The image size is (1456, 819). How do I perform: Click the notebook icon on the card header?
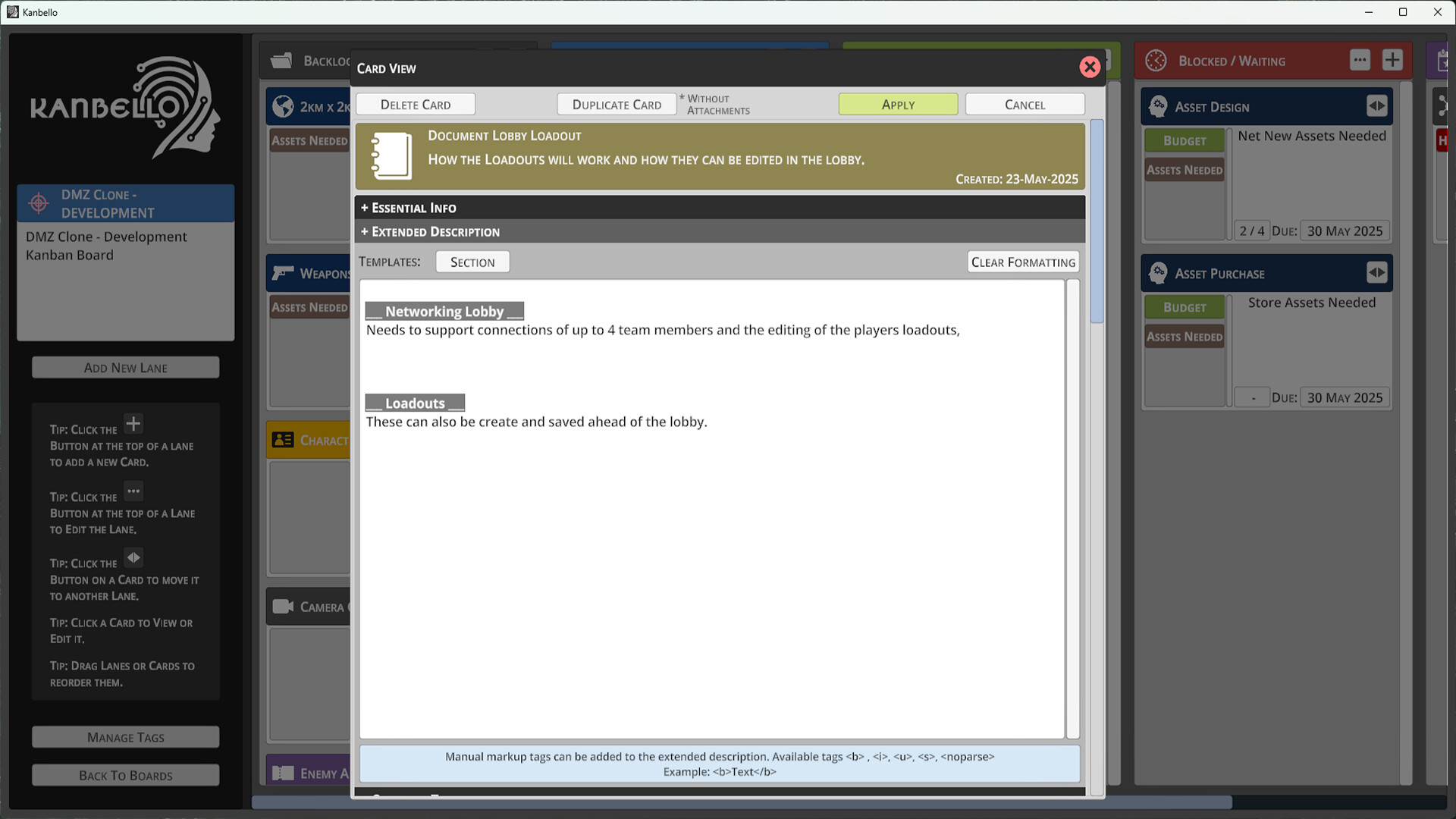click(x=391, y=156)
